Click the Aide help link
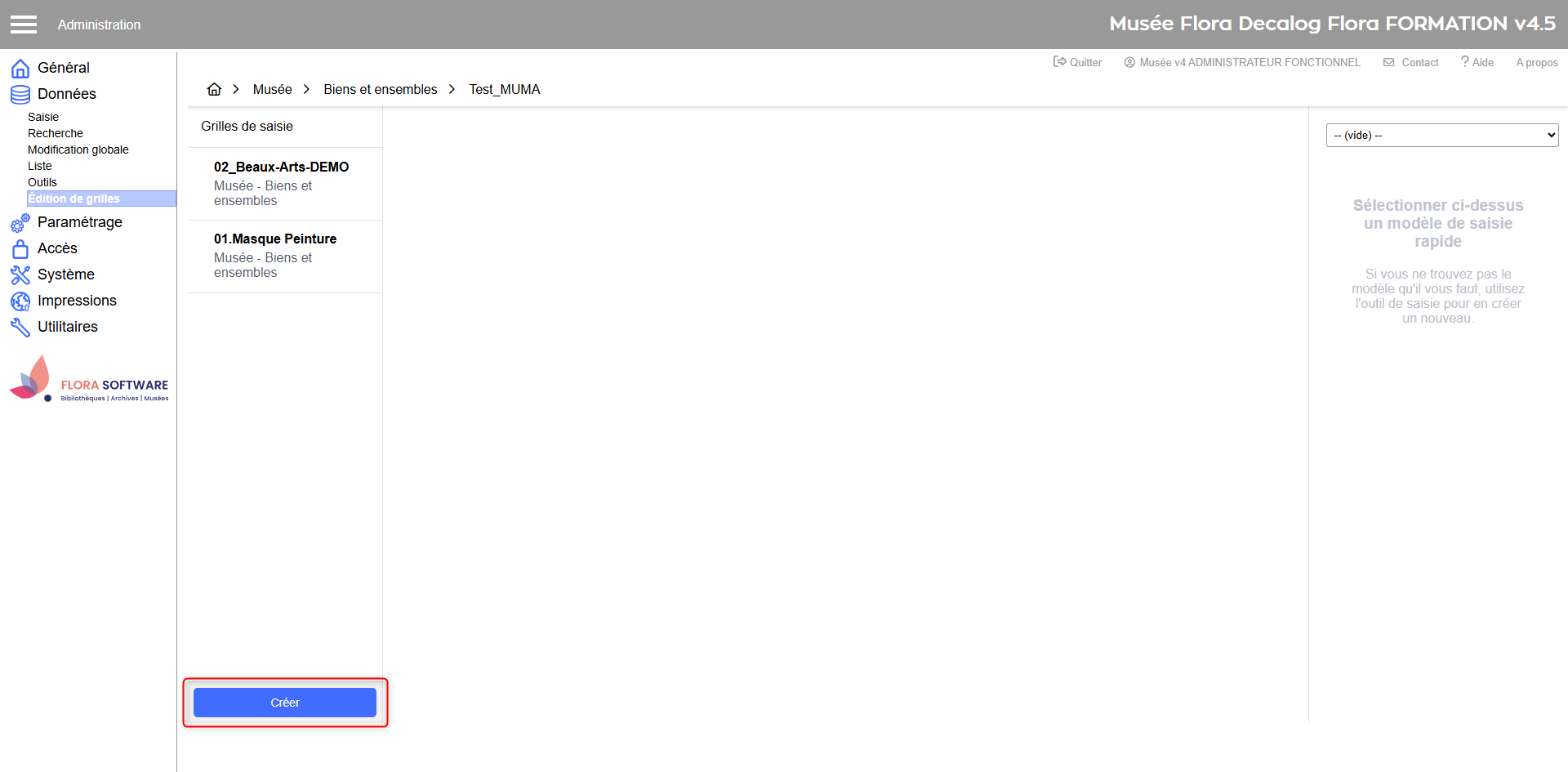The image size is (1568, 772). pyautogui.click(x=1477, y=62)
